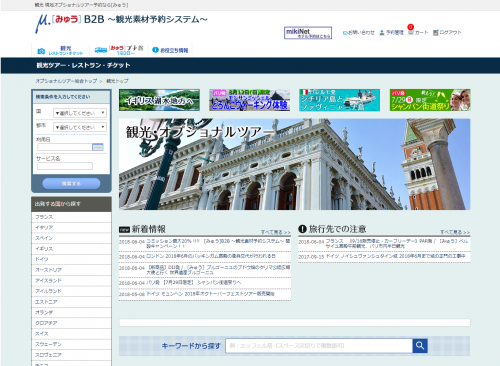Click すべて見る link beside 新着情報
The width and height of the screenshot is (500, 366).
tap(275, 232)
